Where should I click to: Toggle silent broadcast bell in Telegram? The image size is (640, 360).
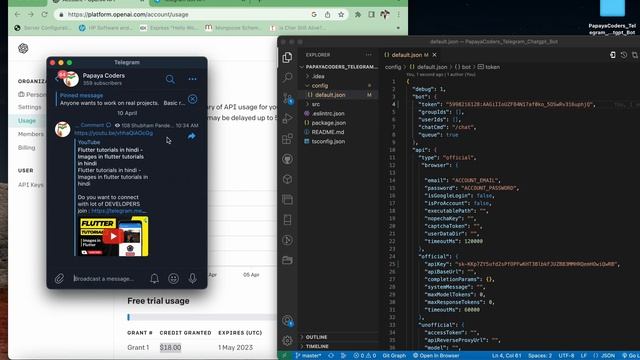point(154,278)
